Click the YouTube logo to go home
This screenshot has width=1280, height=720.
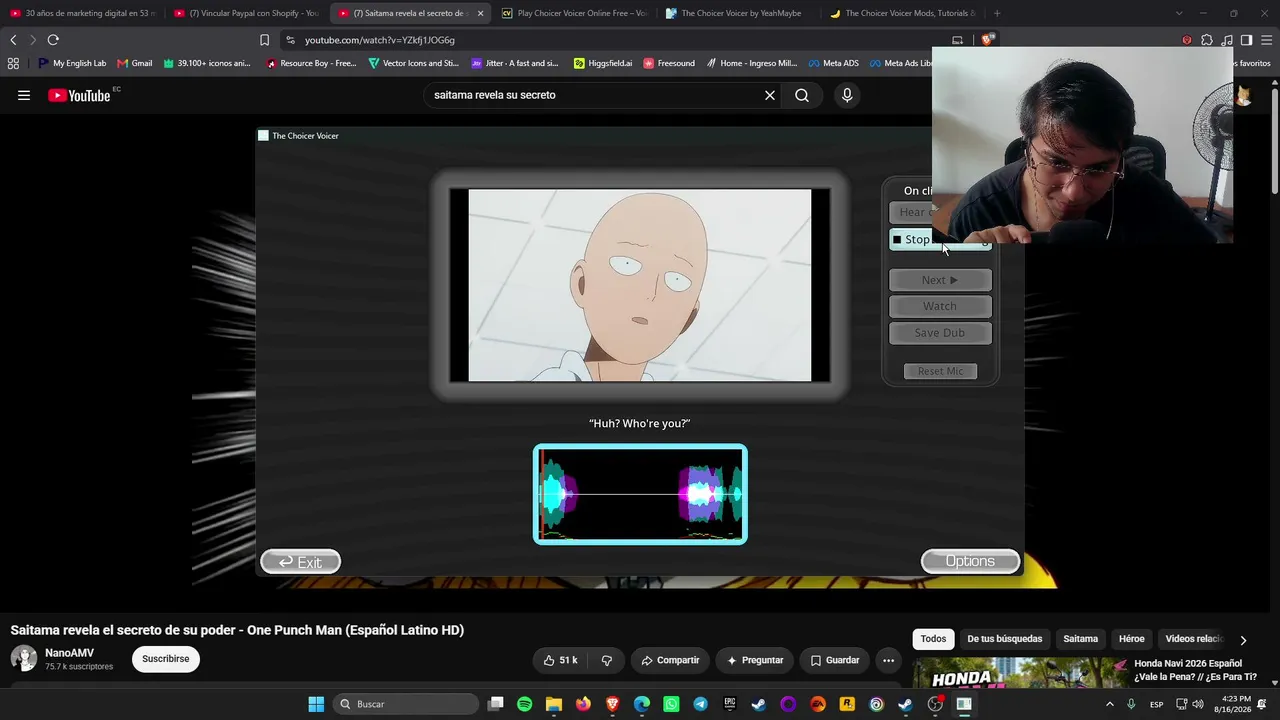click(x=79, y=95)
